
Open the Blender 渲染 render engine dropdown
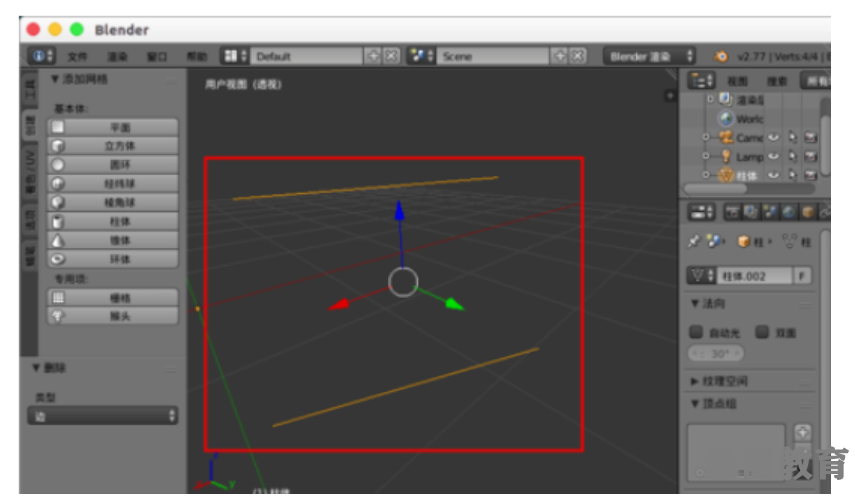click(x=649, y=56)
